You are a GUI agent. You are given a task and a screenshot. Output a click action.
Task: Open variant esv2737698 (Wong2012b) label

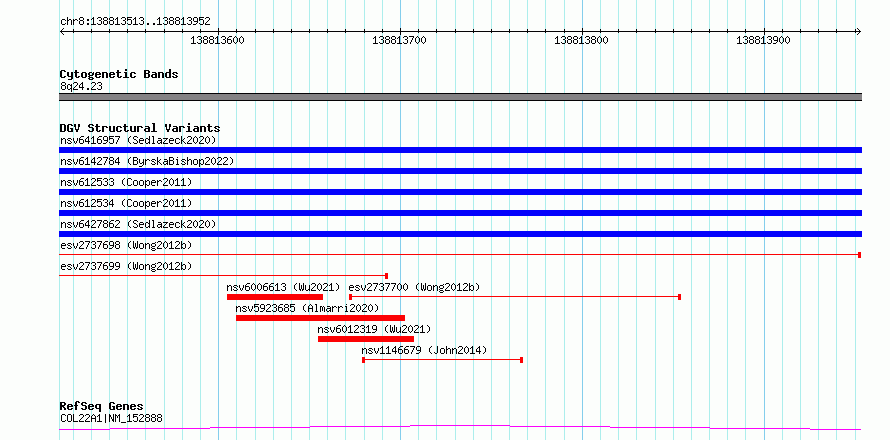coord(126,245)
